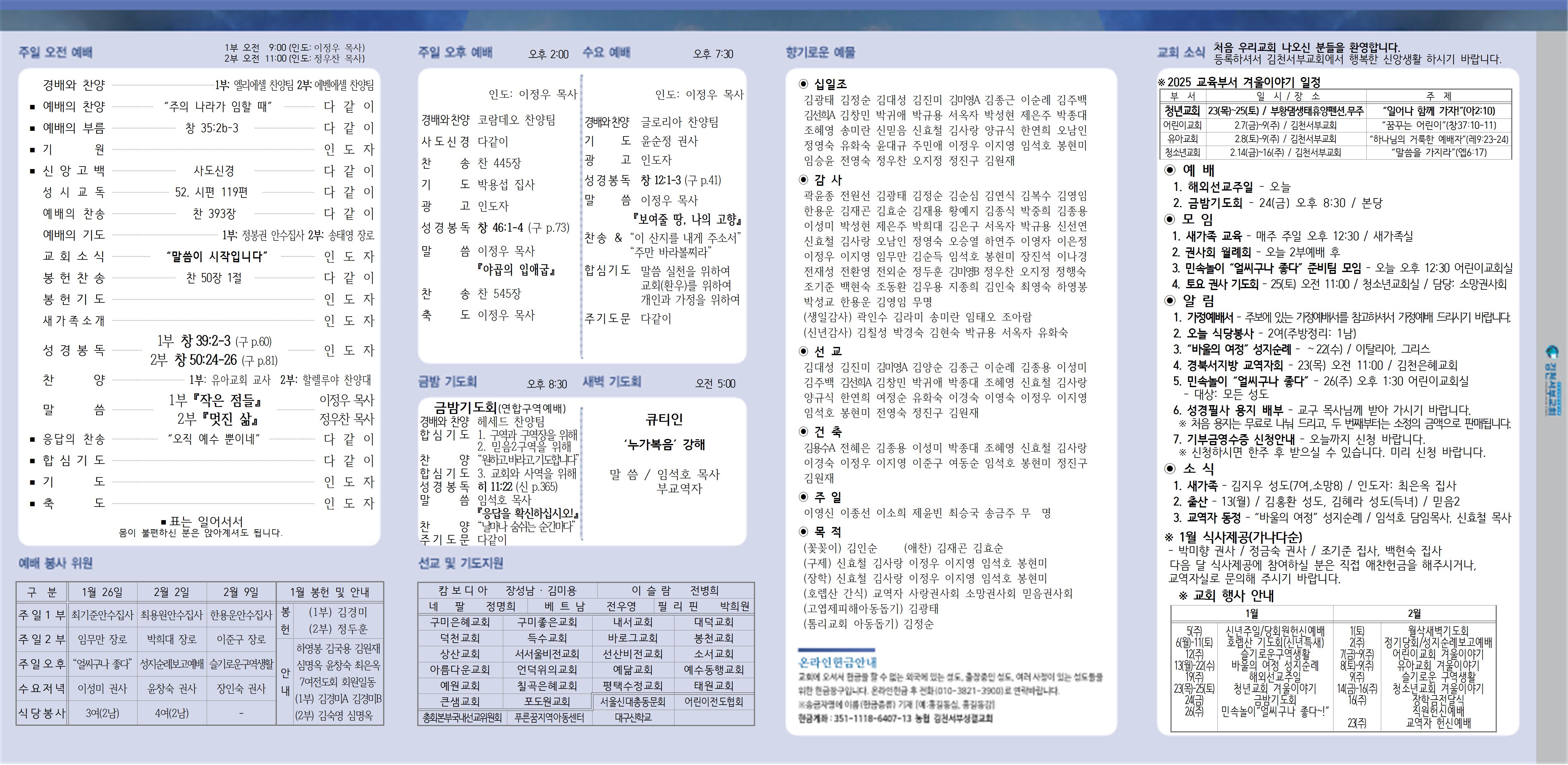Select sermon title 『응답을 확신하십시오!』
This screenshot has width=1568, height=765.
[x=528, y=513]
